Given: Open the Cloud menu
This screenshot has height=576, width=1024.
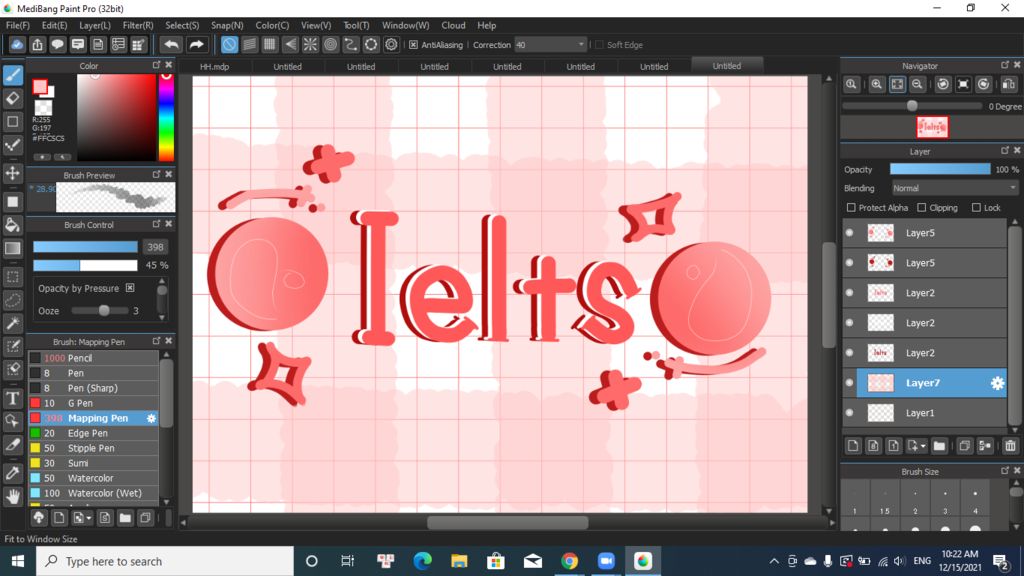Looking at the screenshot, I should pos(453,25).
